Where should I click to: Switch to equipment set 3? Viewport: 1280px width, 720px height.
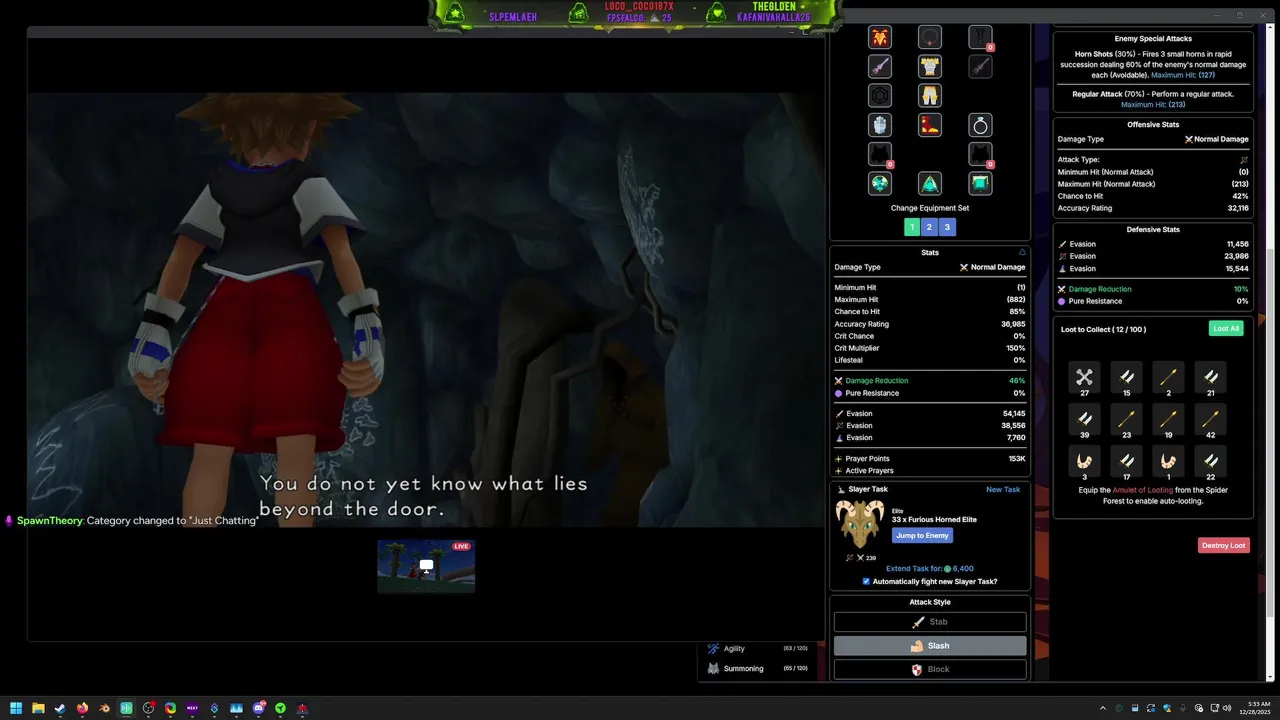(x=947, y=227)
